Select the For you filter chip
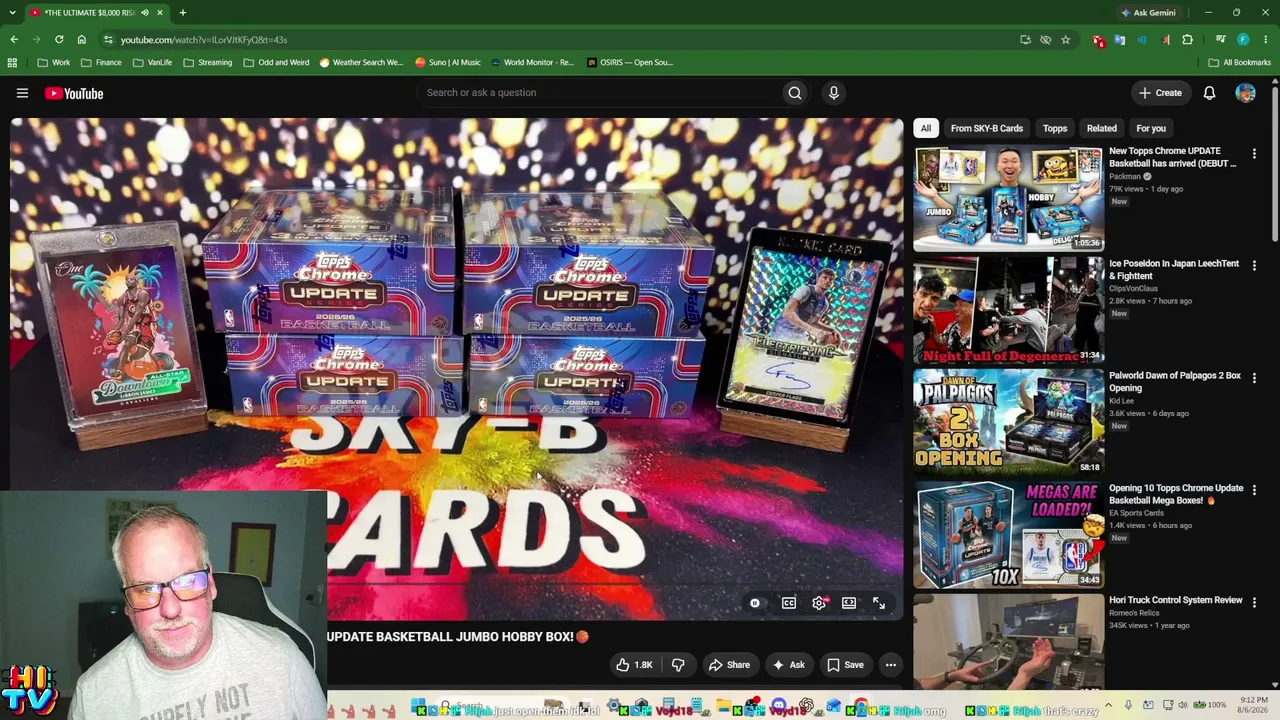 click(x=1151, y=128)
